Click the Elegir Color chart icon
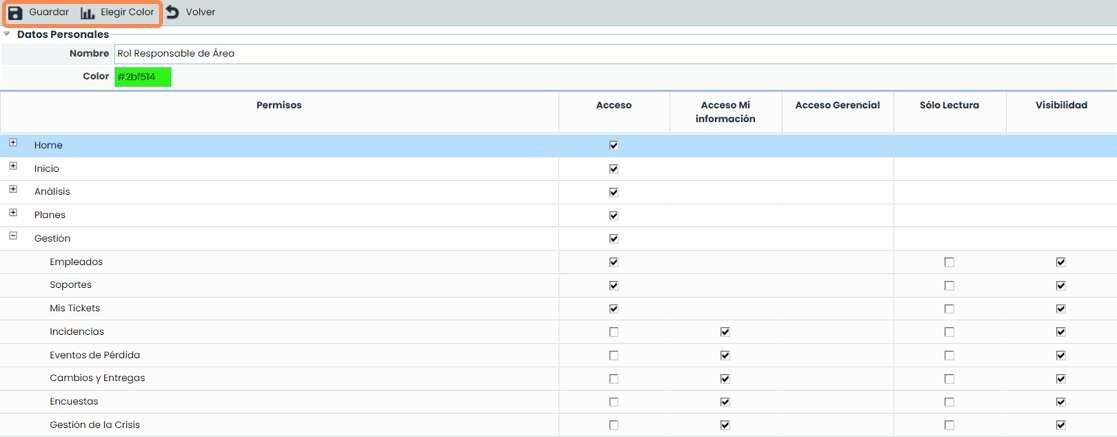Screen dimensions: 1117x437 pyautogui.click(x=88, y=13)
